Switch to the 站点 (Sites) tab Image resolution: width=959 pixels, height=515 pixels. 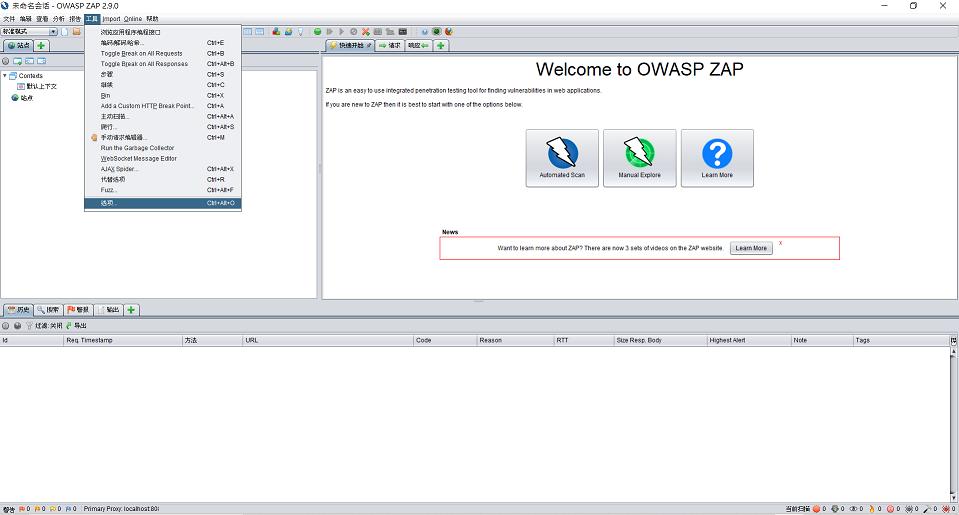pos(18,45)
